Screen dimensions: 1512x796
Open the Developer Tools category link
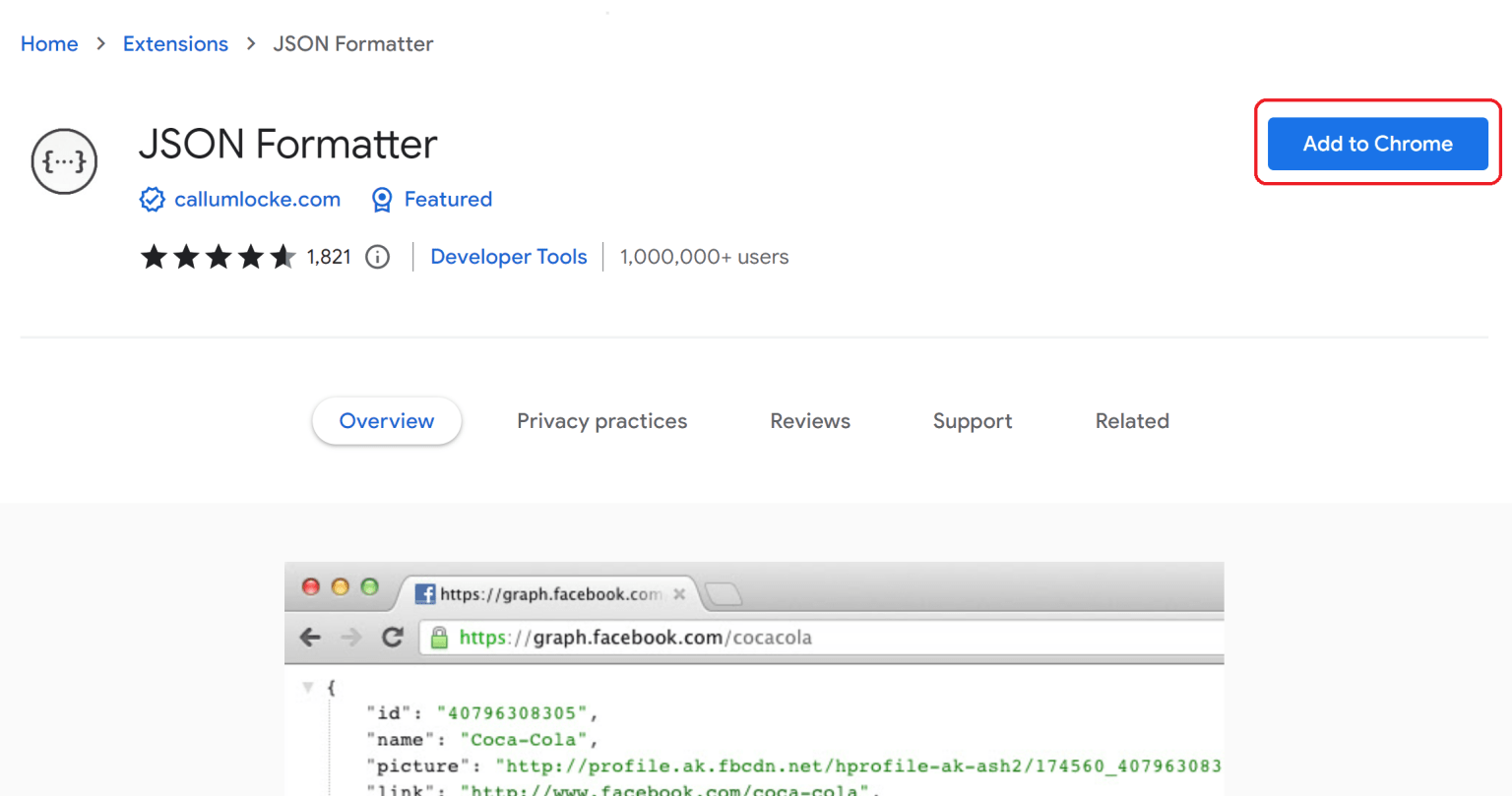(508, 256)
